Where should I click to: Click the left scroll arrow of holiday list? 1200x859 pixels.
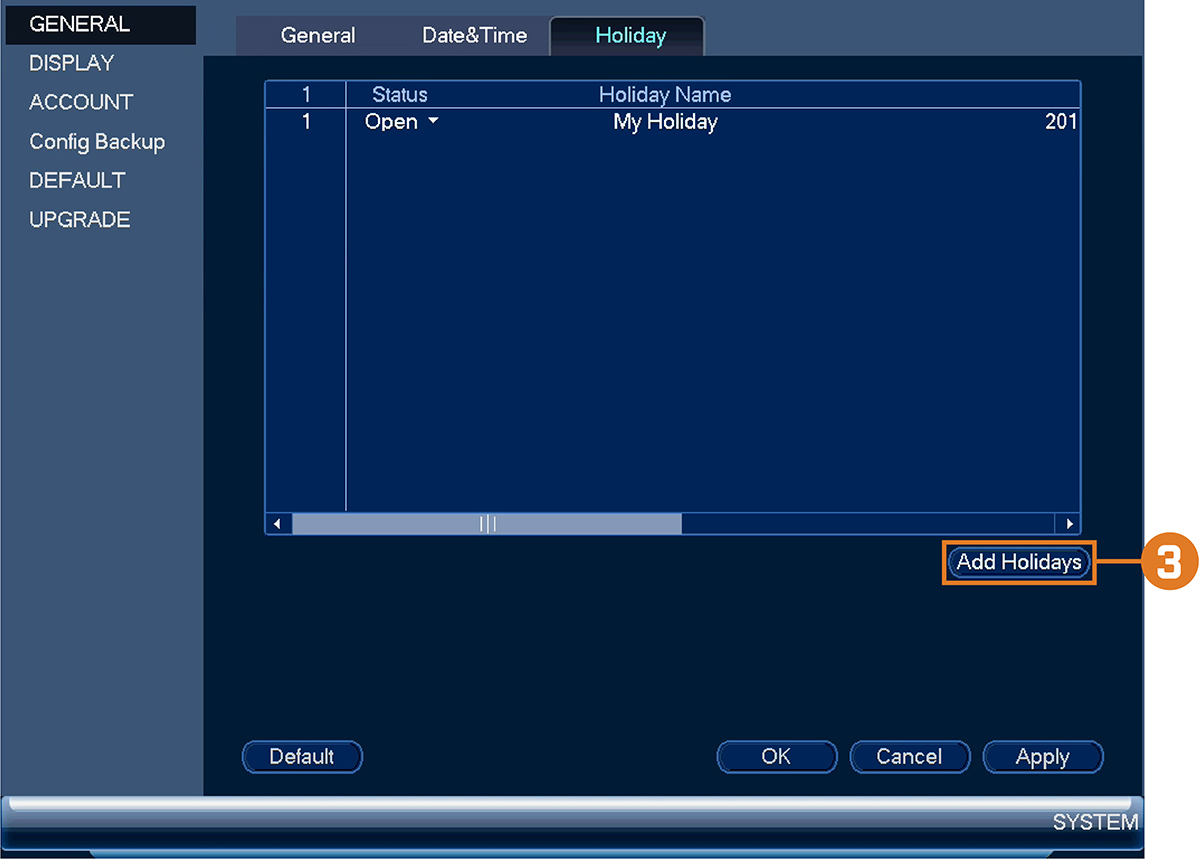click(x=277, y=524)
